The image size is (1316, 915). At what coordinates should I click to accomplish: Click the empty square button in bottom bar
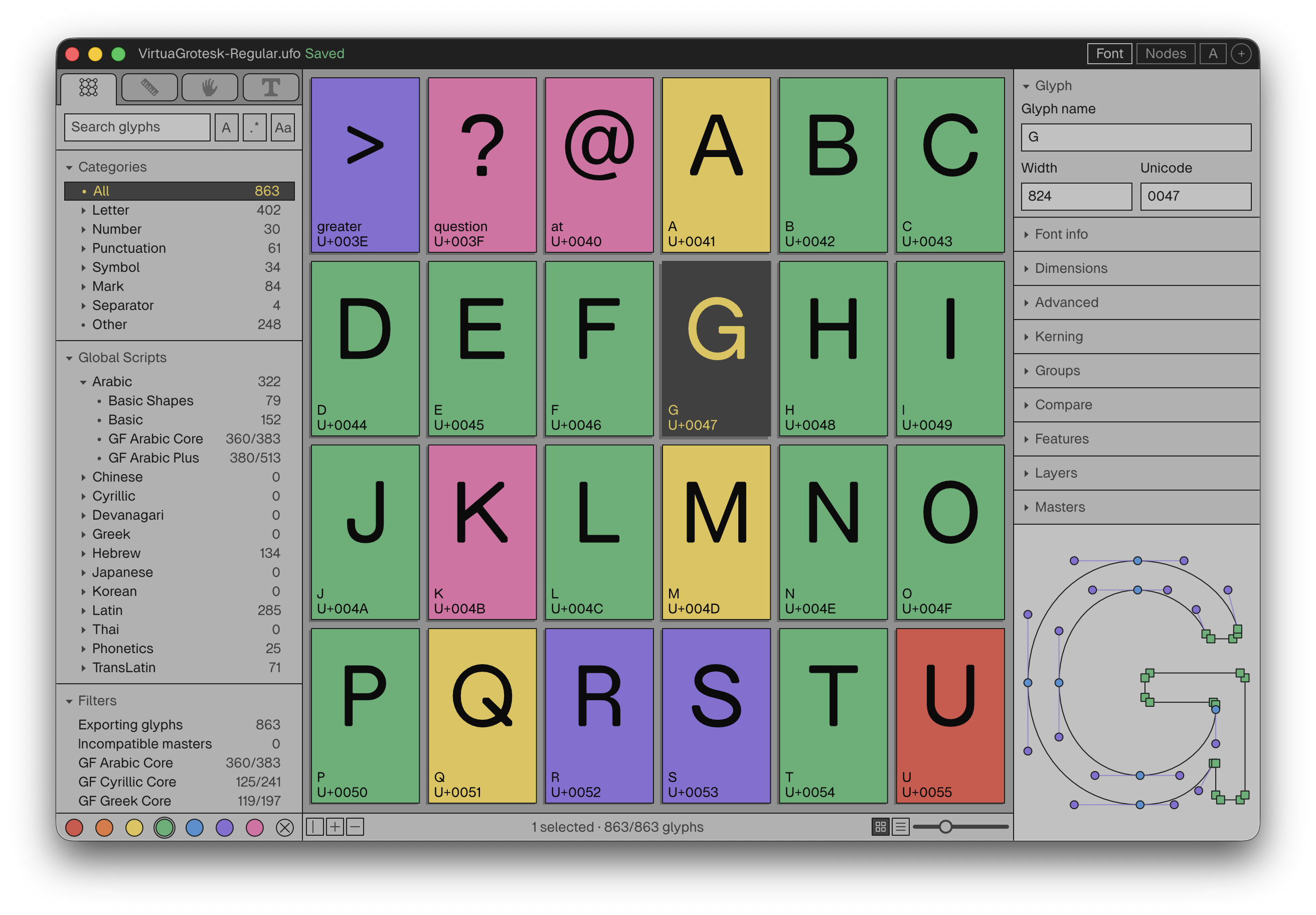314,827
